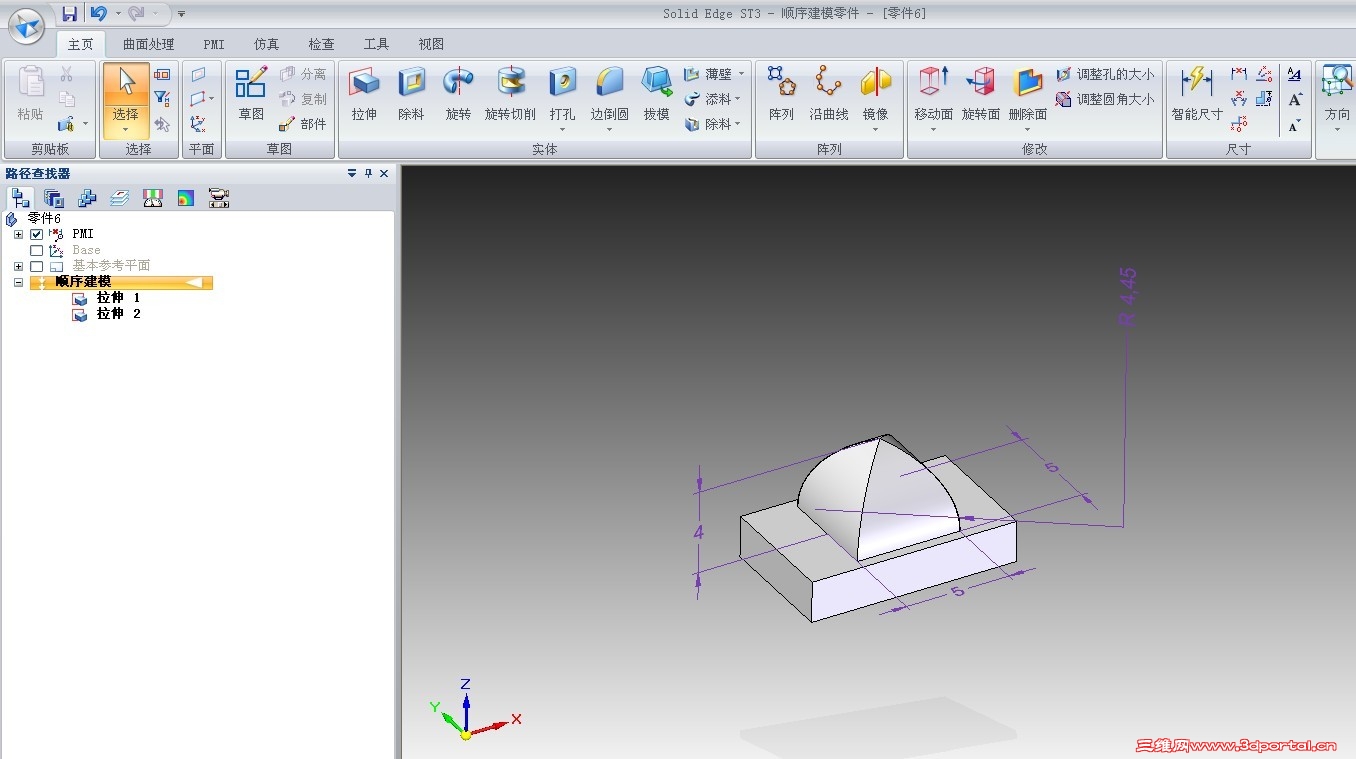Start a new 草图 sketch

(251, 96)
